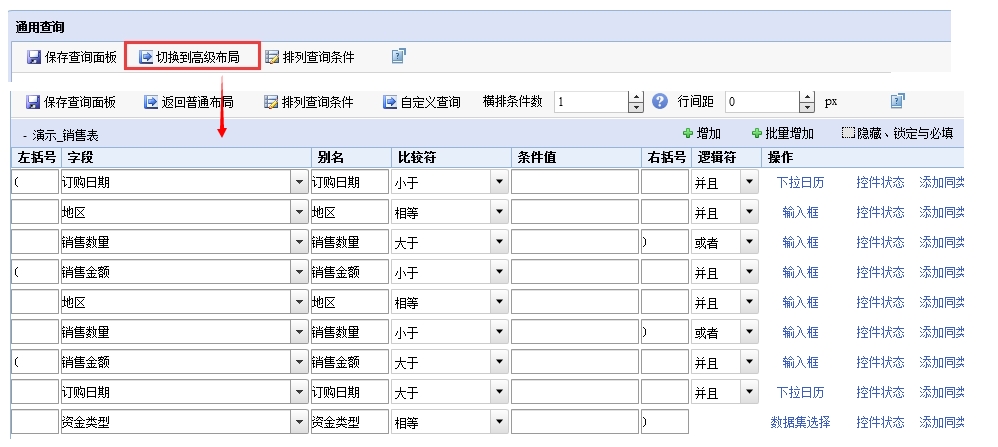Click 返回普通布局 to return to normal layout
The height and width of the screenshot is (447, 998).
tap(188, 102)
